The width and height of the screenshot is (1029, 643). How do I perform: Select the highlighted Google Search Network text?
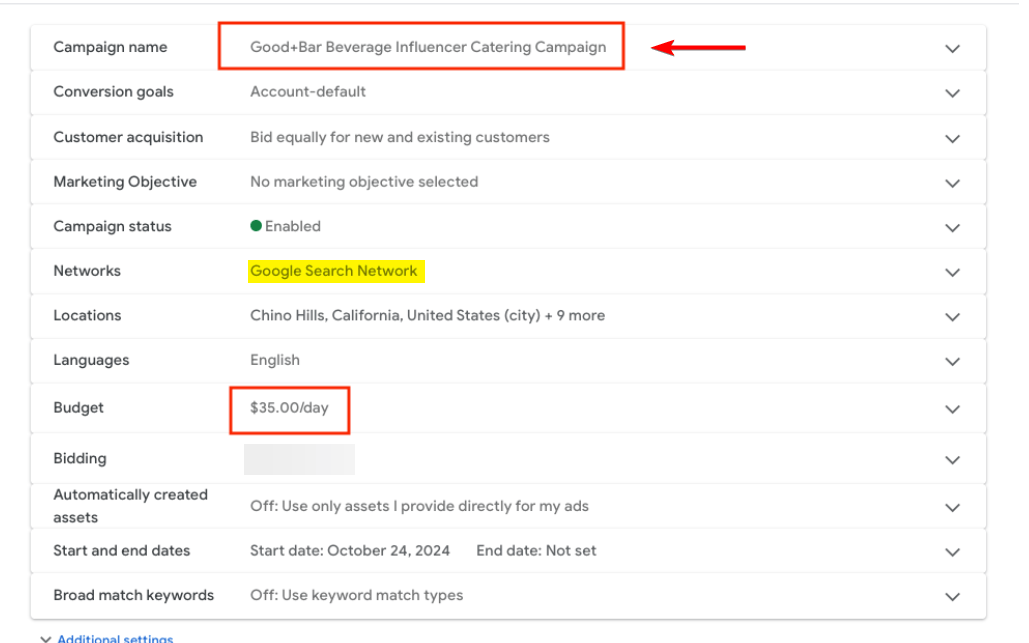point(334,271)
